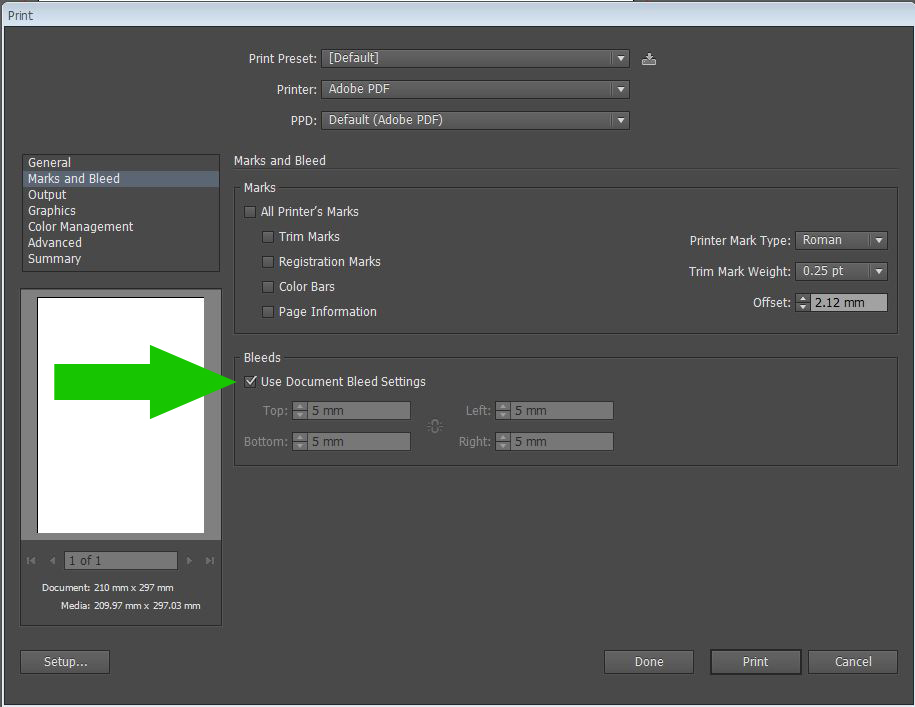Screen dimensions: 915x707
Task: Click the Setup... button
Action: pyautogui.click(x=65, y=662)
